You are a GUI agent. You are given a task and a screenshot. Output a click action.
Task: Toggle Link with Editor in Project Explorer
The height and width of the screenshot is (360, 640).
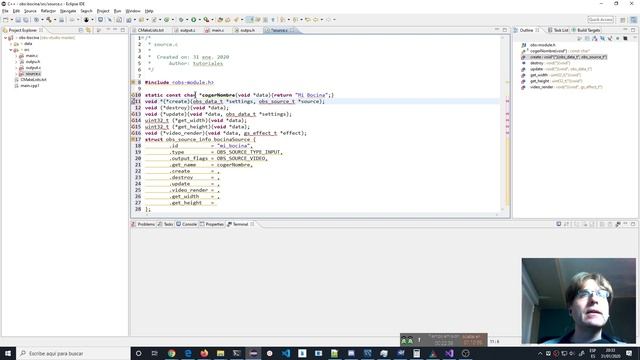[88, 30]
